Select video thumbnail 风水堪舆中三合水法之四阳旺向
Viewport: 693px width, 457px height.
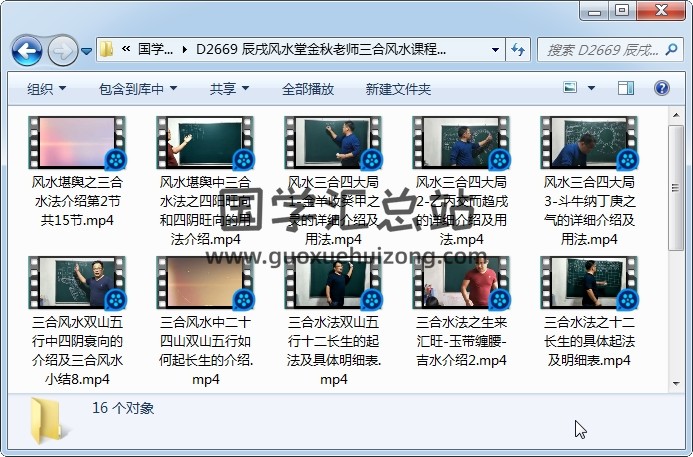pos(205,143)
